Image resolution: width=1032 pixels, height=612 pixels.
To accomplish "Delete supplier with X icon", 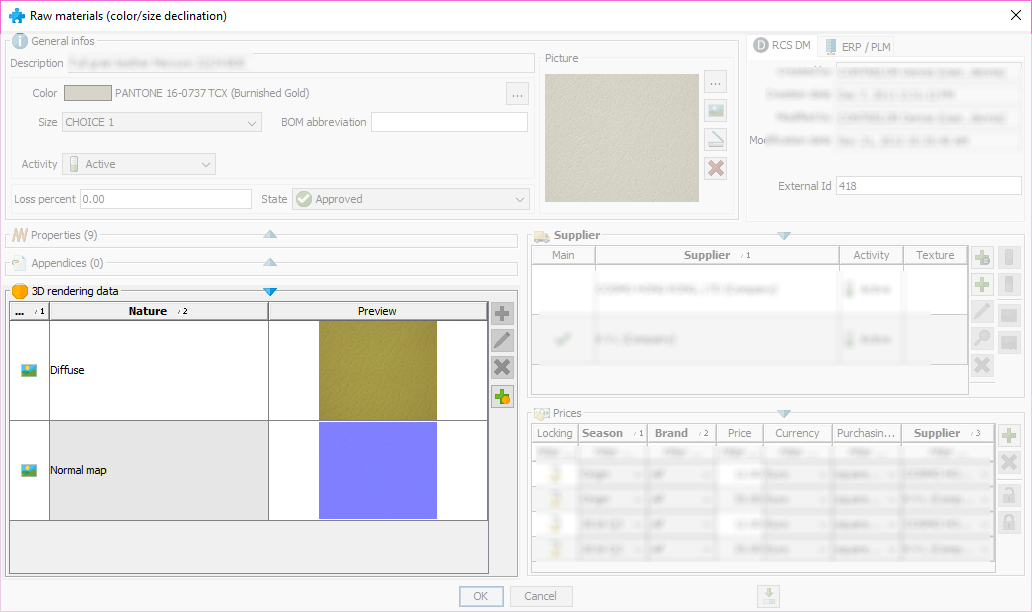I will click(x=982, y=365).
